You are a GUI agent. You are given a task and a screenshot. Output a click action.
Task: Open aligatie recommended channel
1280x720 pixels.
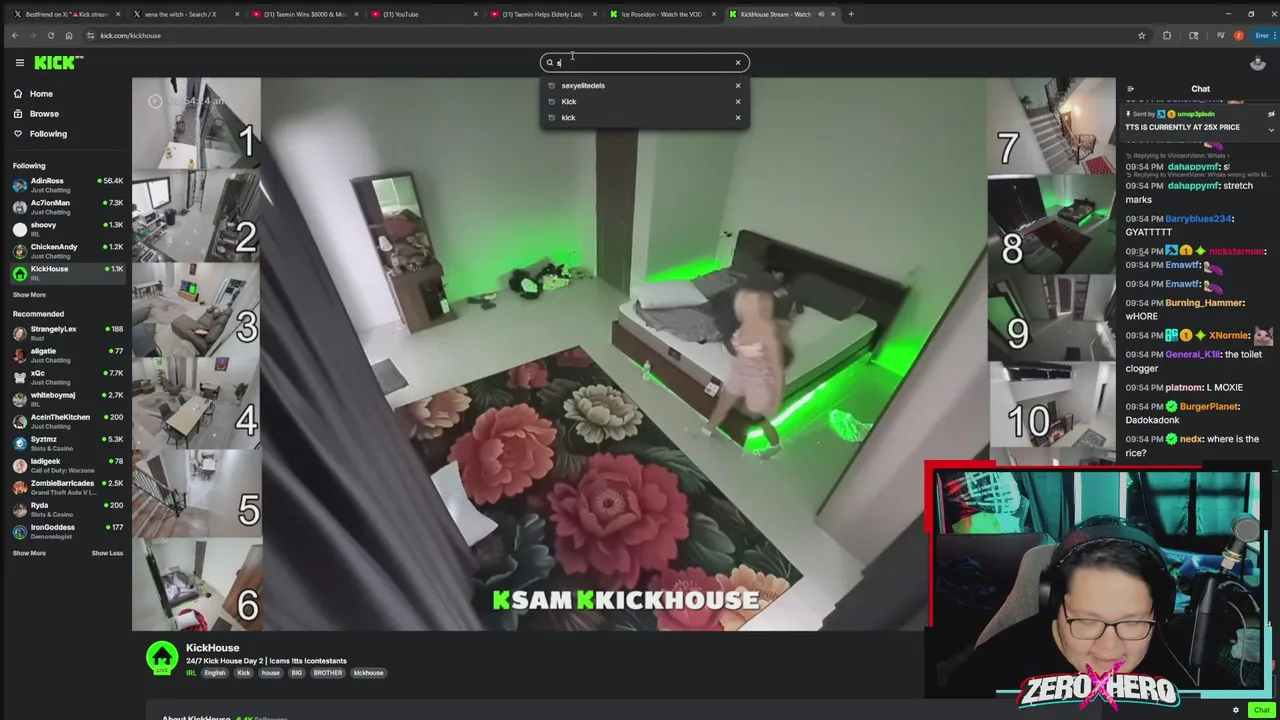pyautogui.click(x=66, y=354)
